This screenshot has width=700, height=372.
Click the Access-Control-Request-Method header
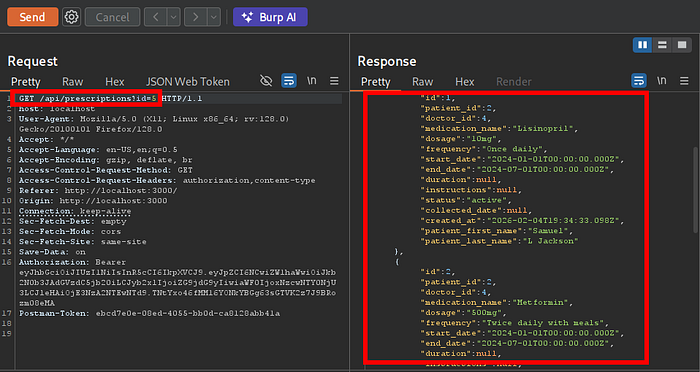pyautogui.click(x=105, y=170)
